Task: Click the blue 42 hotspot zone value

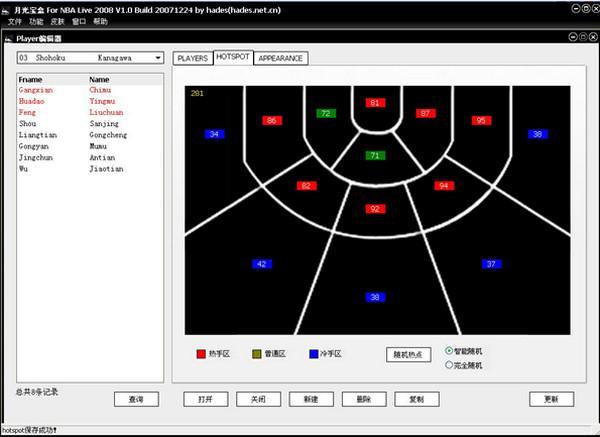Action: (262, 264)
